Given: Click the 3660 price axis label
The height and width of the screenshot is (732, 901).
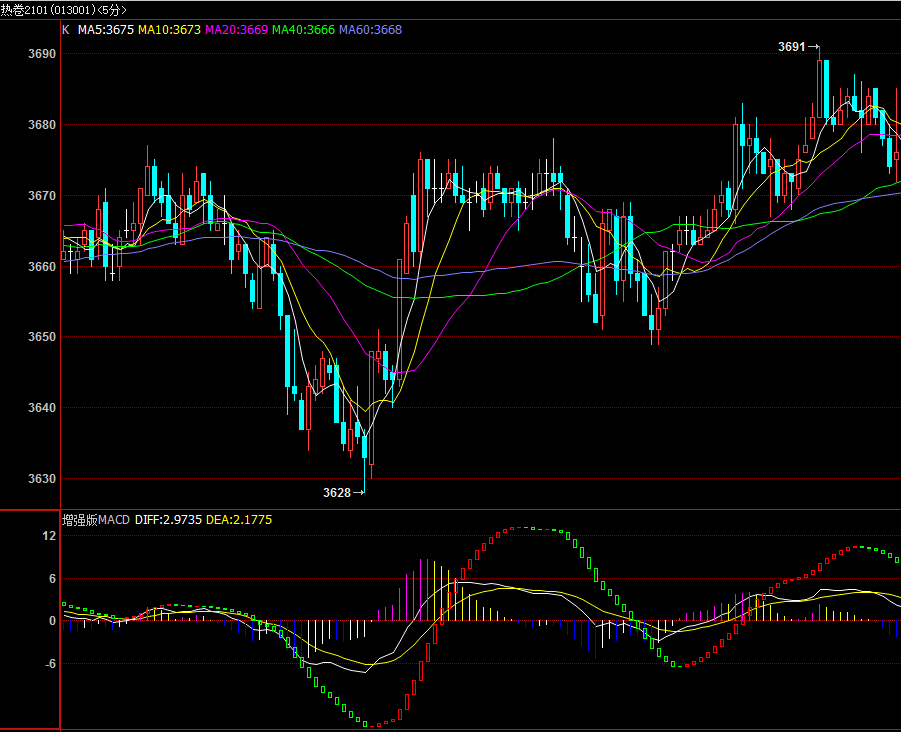Looking at the screenshot, I should 42,267.
